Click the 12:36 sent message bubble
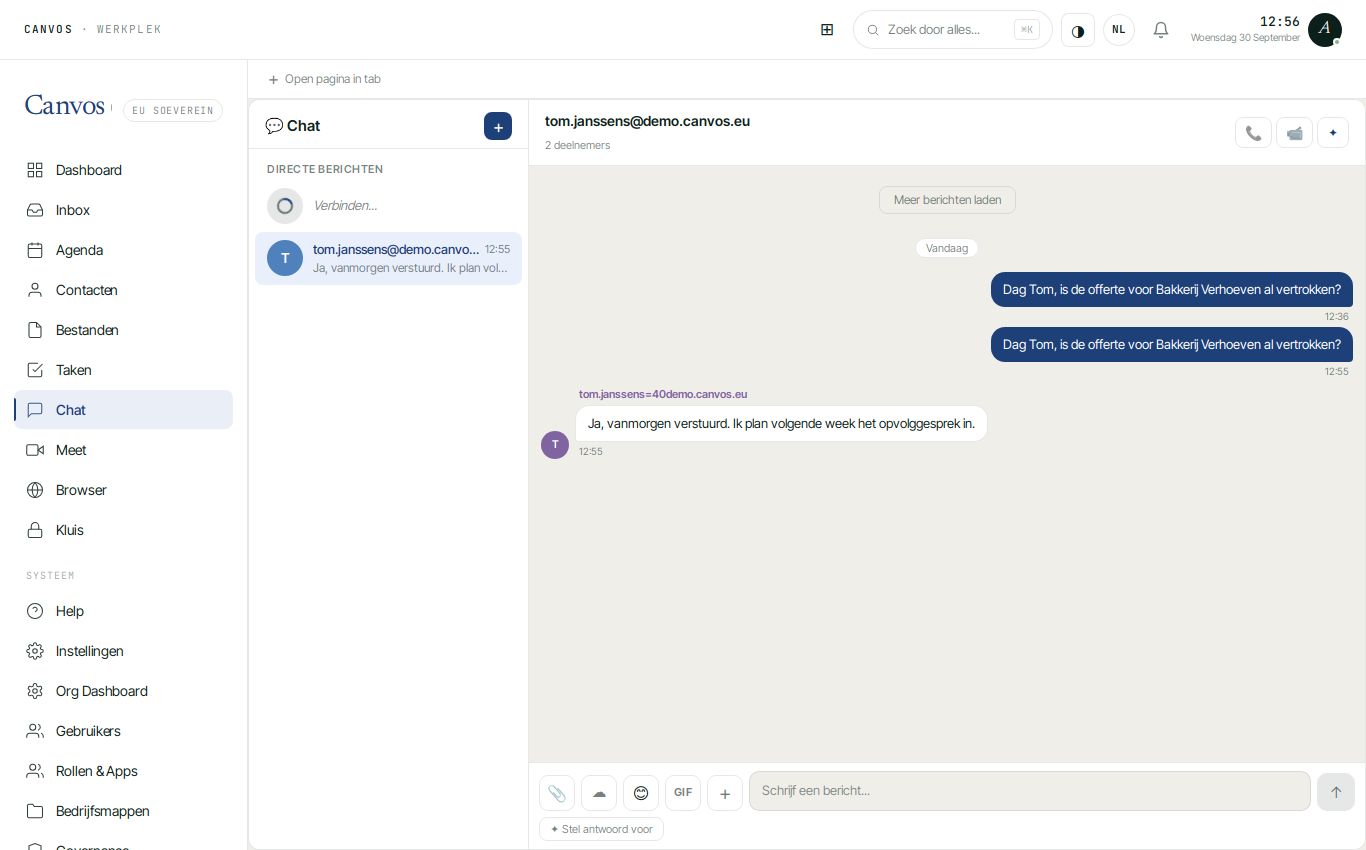Screen dimensions: 1366x850 point(1172,290)
